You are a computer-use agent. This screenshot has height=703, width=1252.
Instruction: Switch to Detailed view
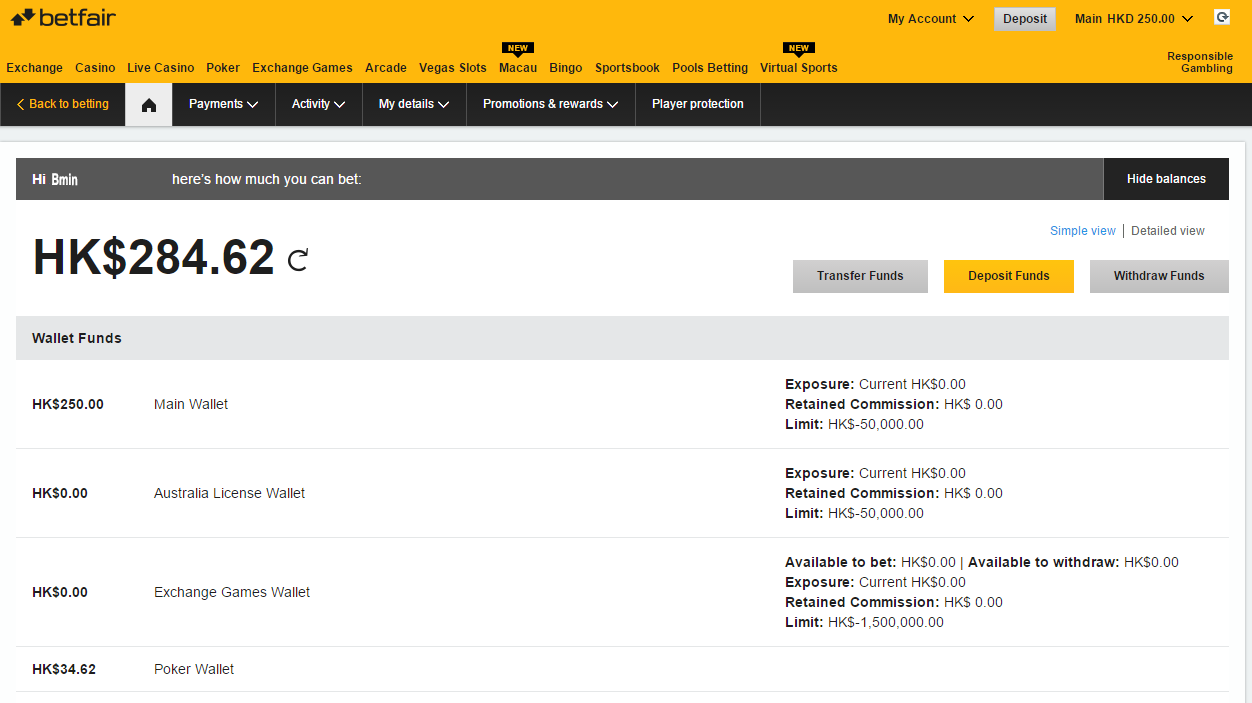pos(1168,231)
